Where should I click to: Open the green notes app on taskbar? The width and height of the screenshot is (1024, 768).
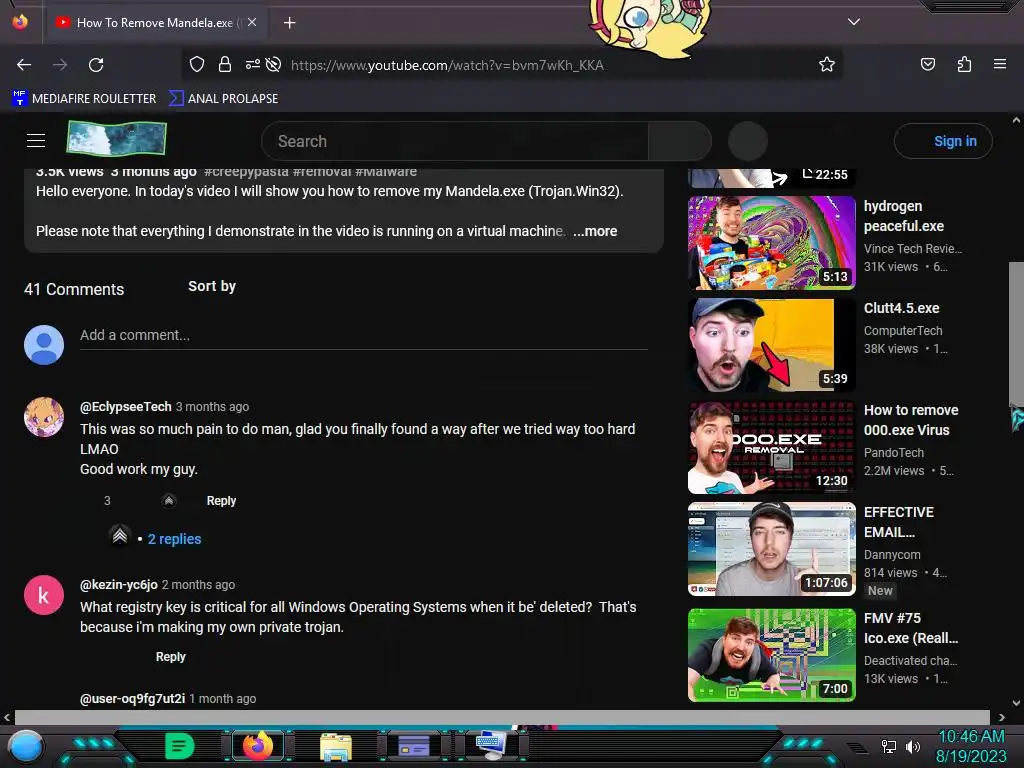[x=180, y=746]
